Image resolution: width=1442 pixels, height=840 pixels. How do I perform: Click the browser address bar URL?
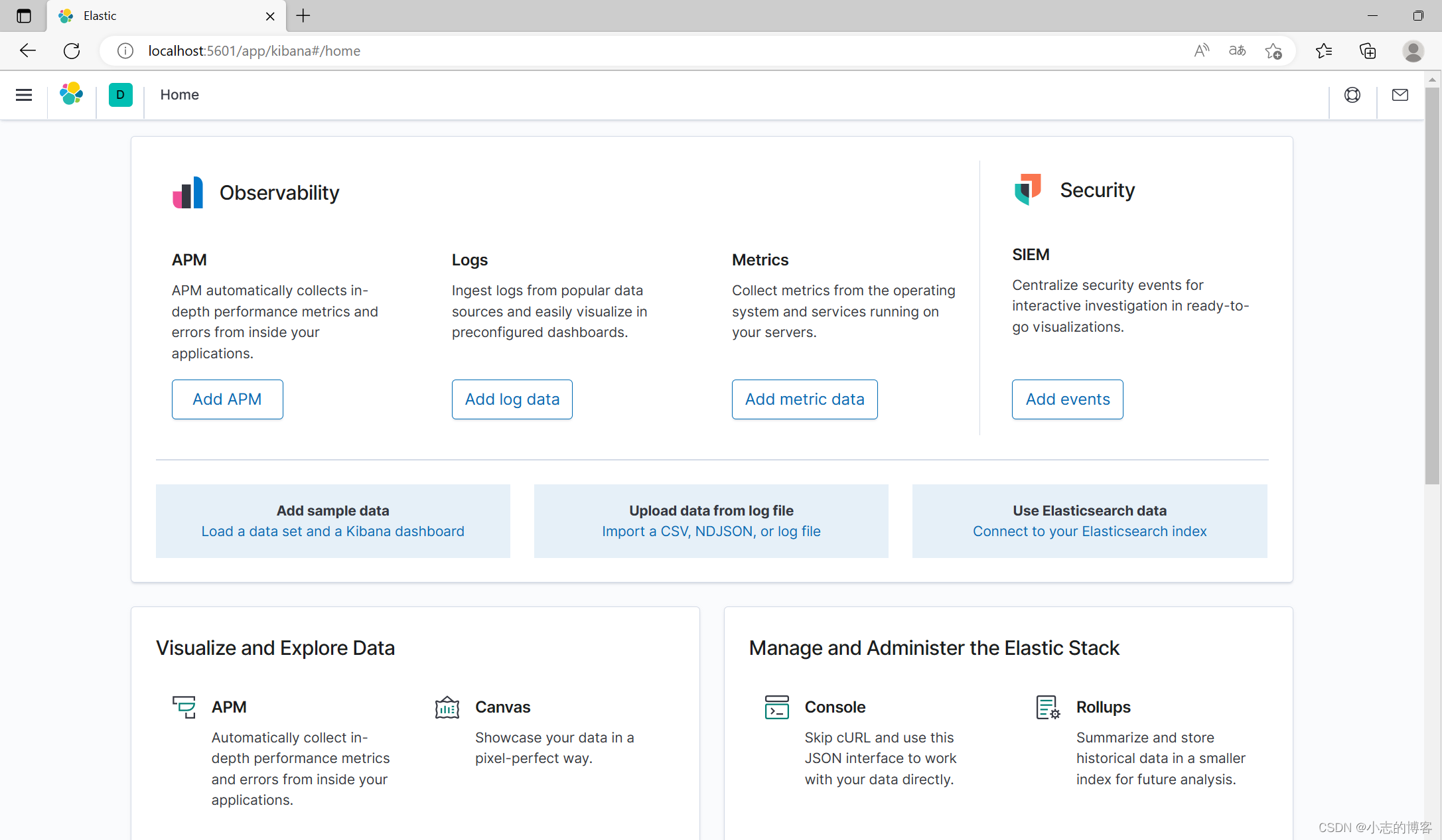[x=254, y=51]
